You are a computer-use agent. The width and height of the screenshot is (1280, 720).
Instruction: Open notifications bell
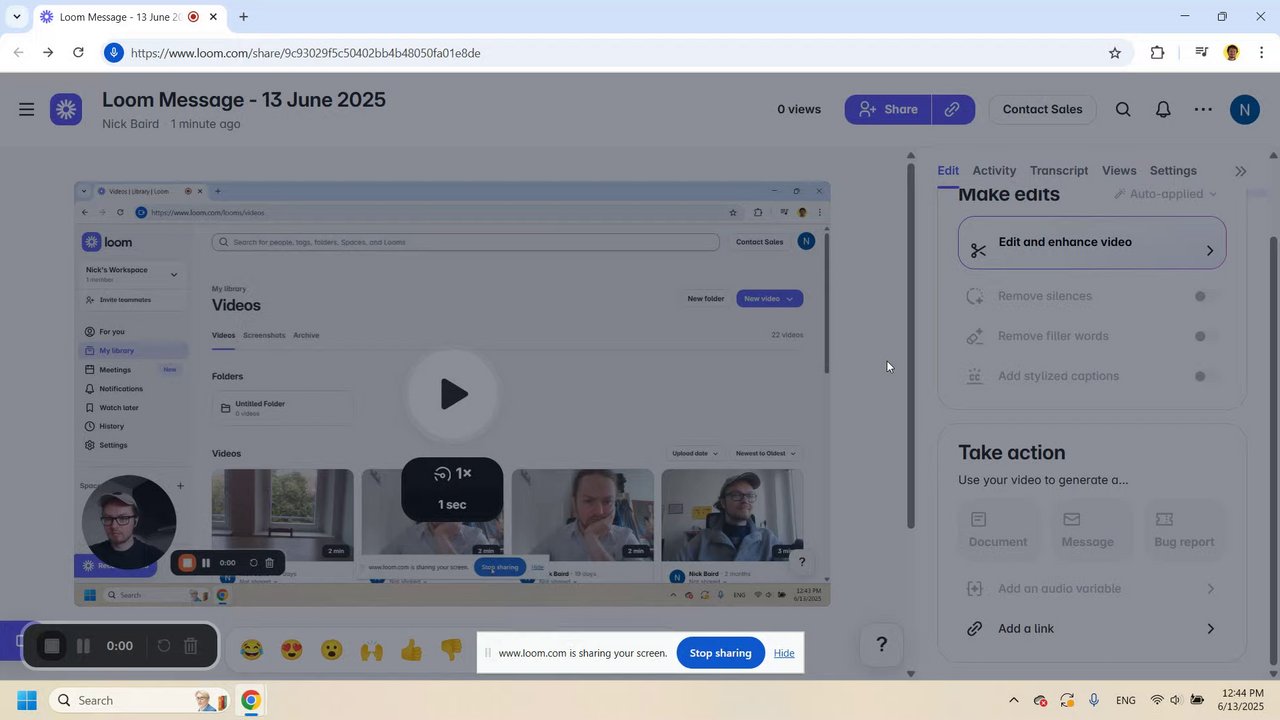pos(1163,109)
